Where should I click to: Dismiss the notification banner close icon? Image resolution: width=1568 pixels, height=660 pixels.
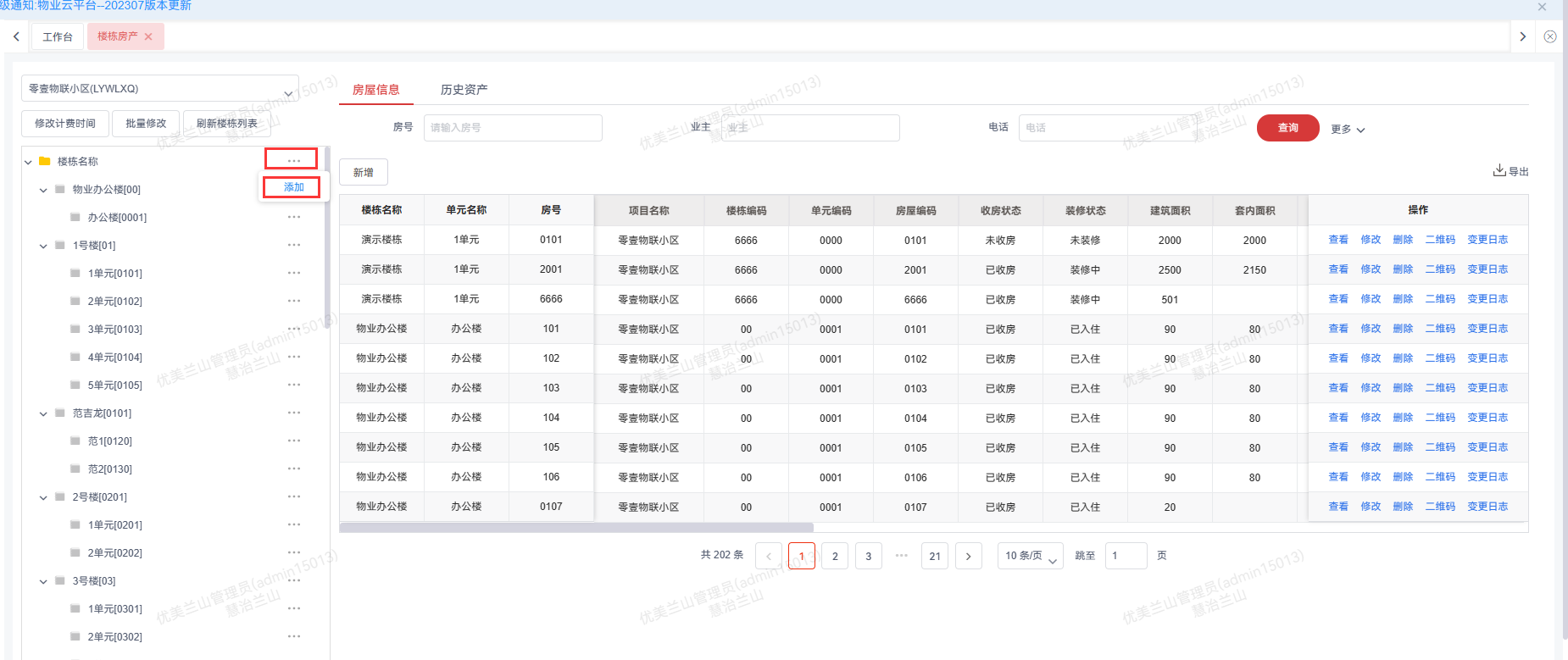[x=1542, y=7]
